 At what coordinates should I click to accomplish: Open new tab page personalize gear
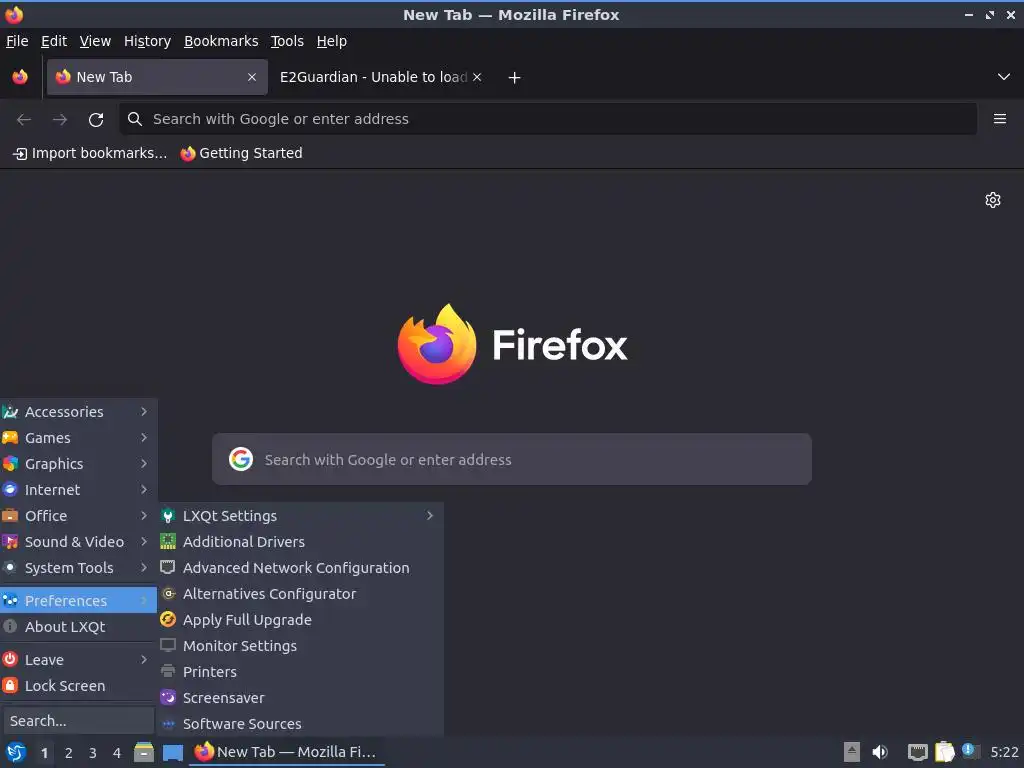(993, 200)
